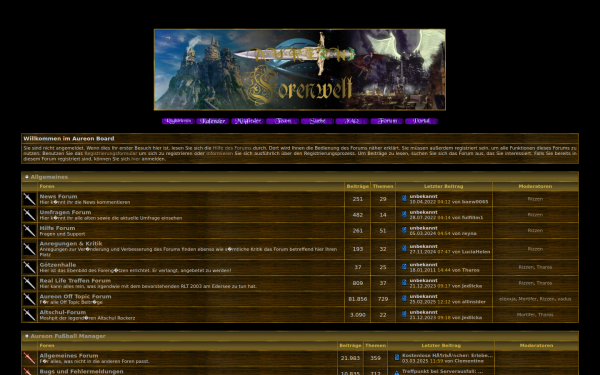600x375 pixels.
Task: View profile of user LuciaHelen
Action: (x=476, y=252)
